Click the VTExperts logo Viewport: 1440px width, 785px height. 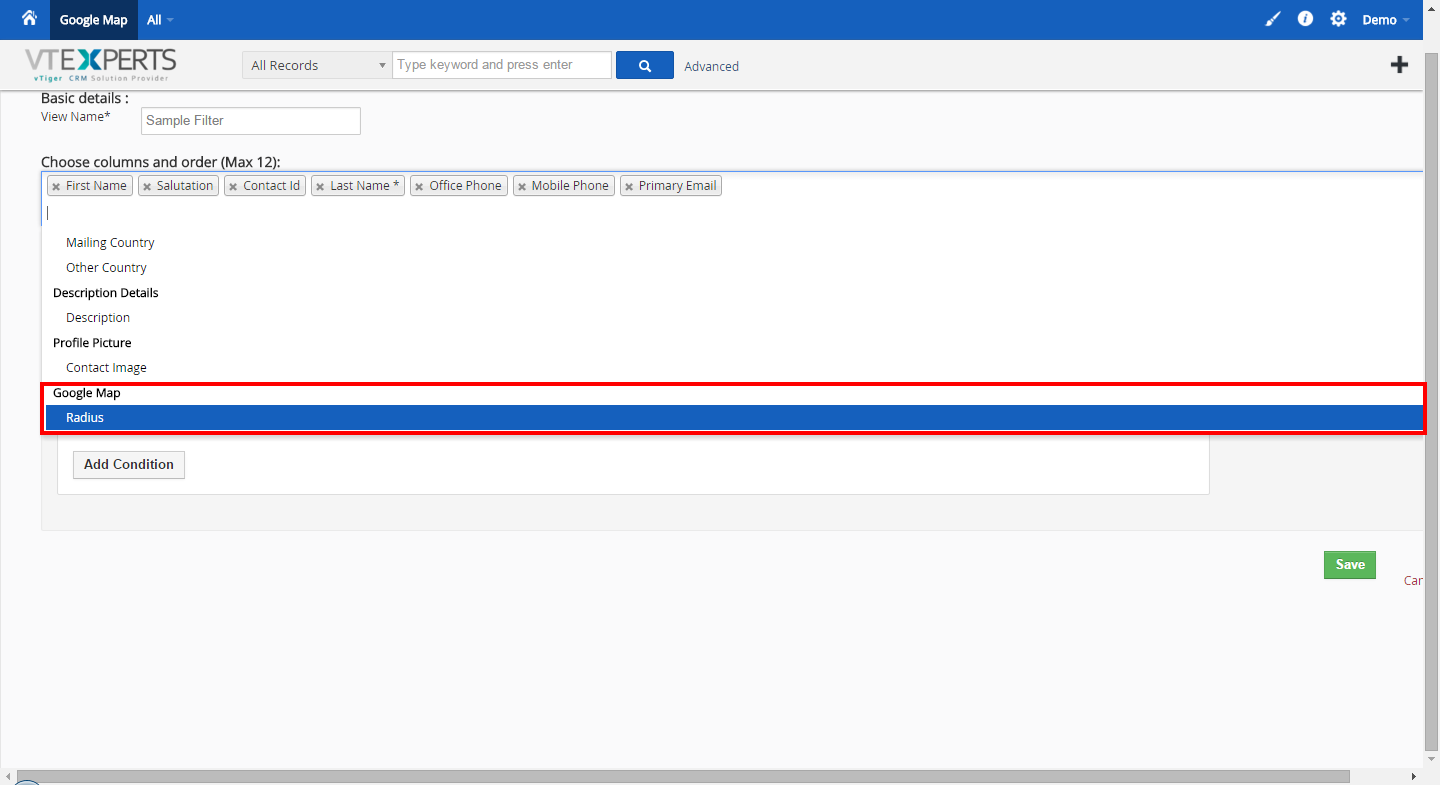[x=101, y=65]
